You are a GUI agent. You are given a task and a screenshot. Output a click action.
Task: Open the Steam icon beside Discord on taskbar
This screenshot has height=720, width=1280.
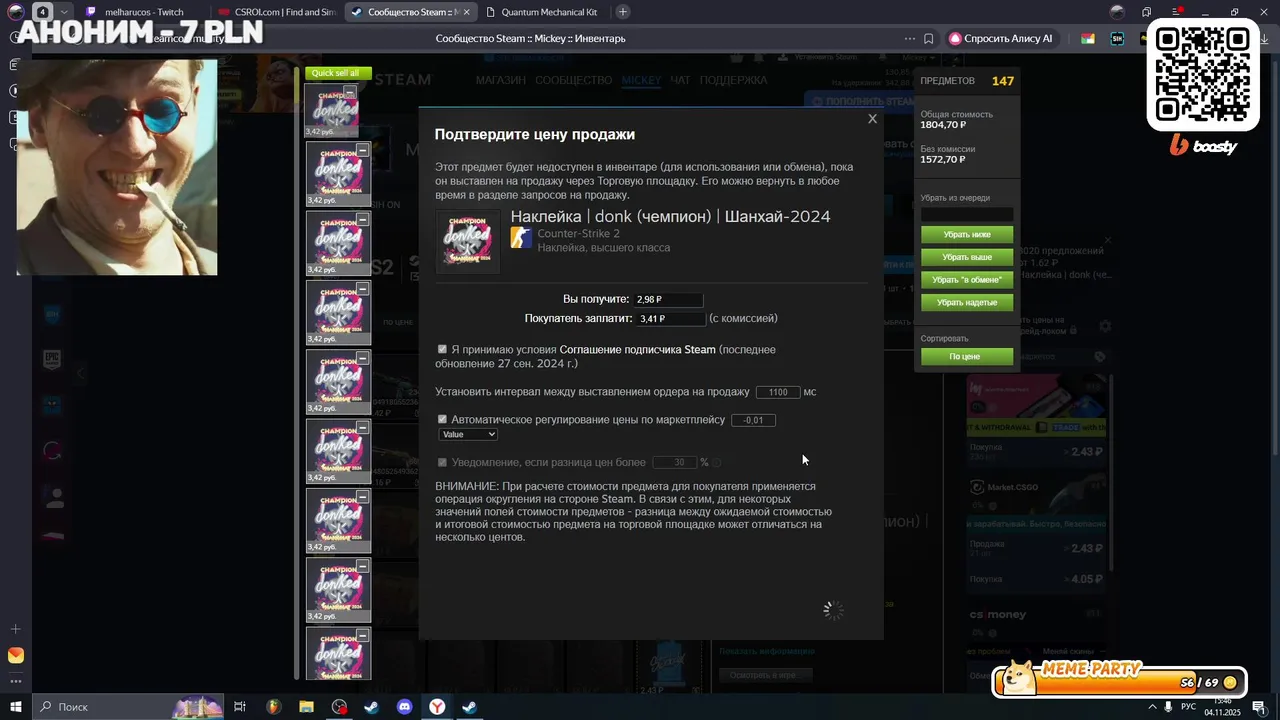(371, 707)
